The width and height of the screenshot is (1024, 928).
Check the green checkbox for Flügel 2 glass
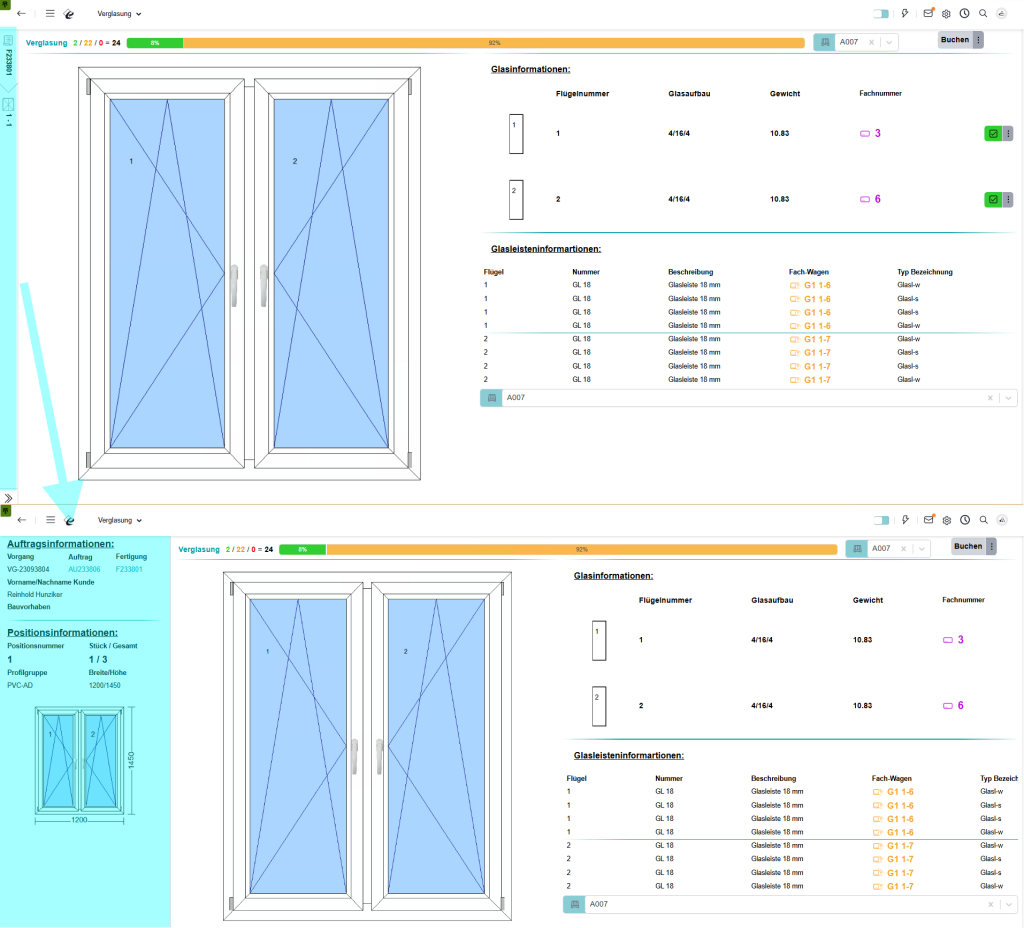992,199
